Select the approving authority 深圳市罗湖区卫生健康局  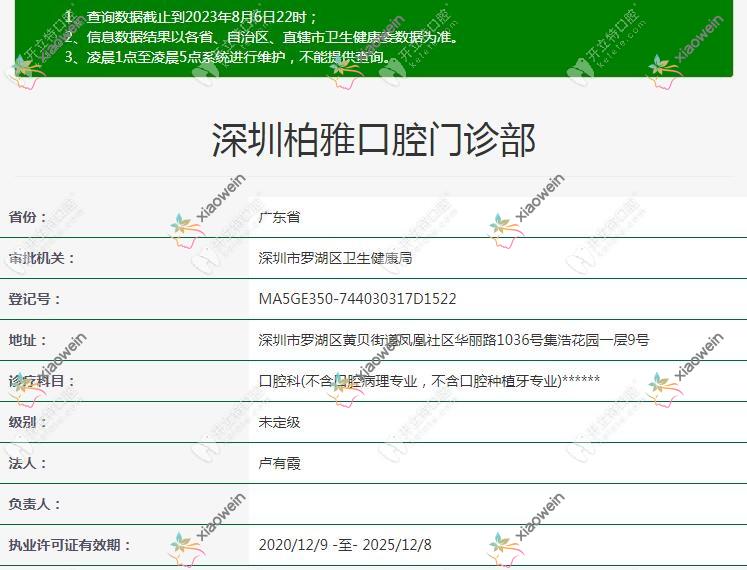point(335,258)
